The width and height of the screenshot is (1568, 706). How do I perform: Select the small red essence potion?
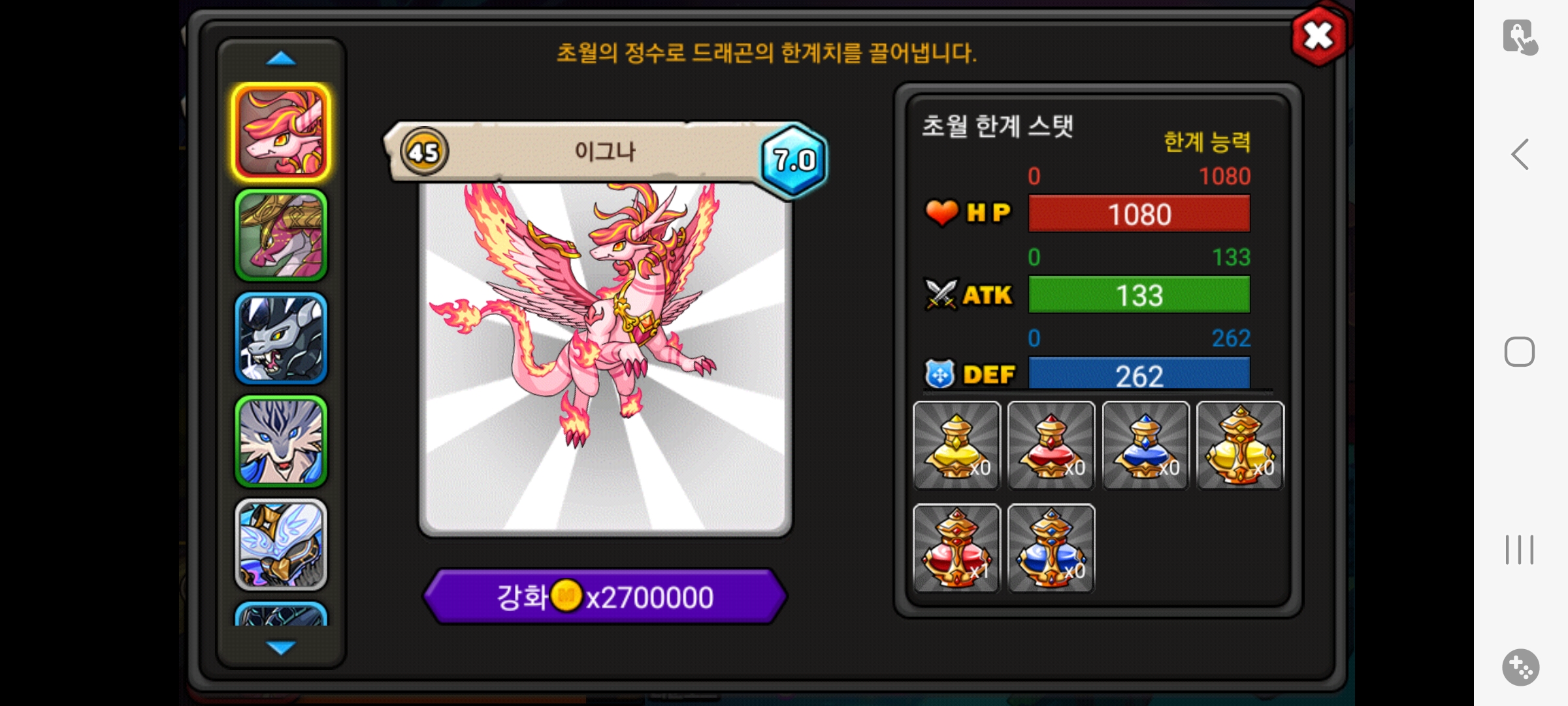(x=1051, y=445)
